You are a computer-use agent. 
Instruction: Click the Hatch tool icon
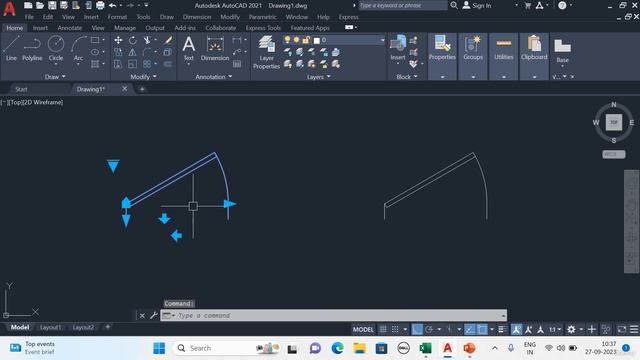tap(95, 64)
